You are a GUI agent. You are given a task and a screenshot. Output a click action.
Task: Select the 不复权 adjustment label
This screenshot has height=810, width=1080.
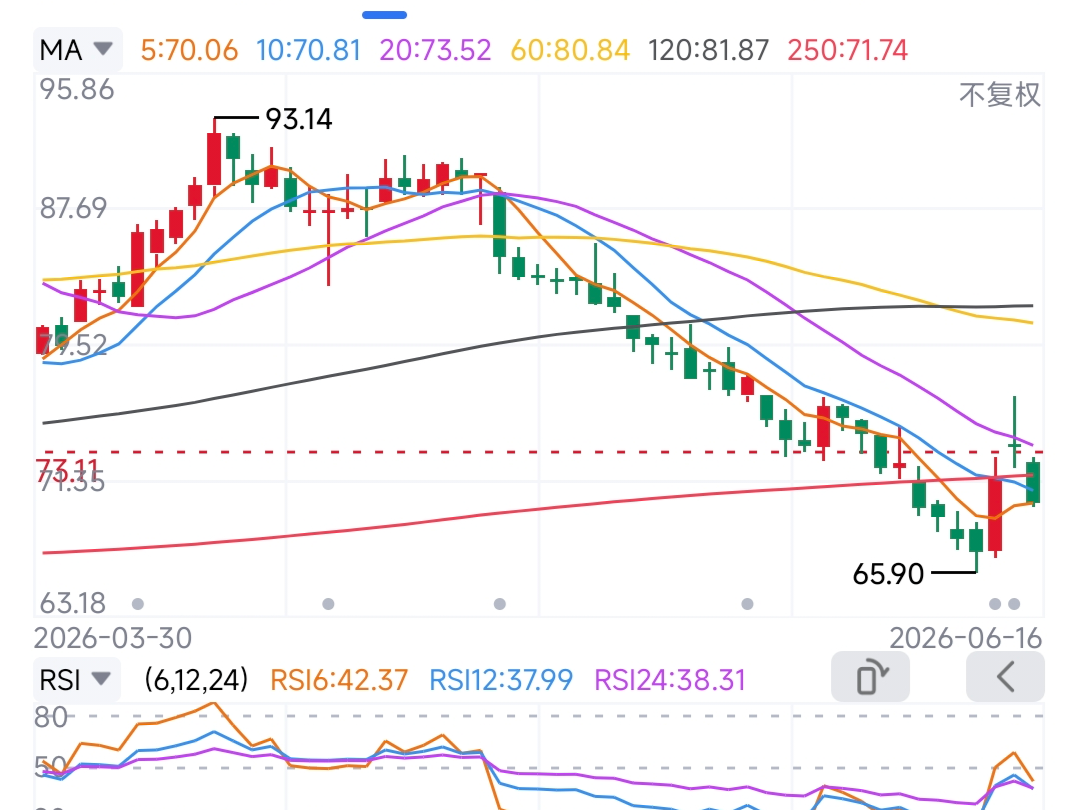coord(999,95)
